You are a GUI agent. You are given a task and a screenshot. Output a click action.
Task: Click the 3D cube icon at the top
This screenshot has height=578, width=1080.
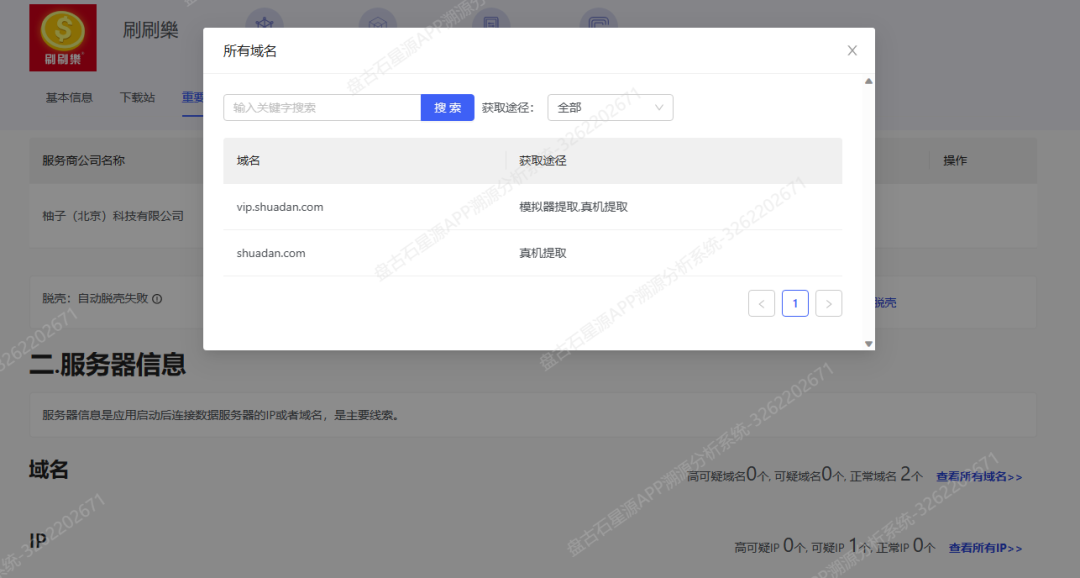pyautogui.click(x=377, y=22)
